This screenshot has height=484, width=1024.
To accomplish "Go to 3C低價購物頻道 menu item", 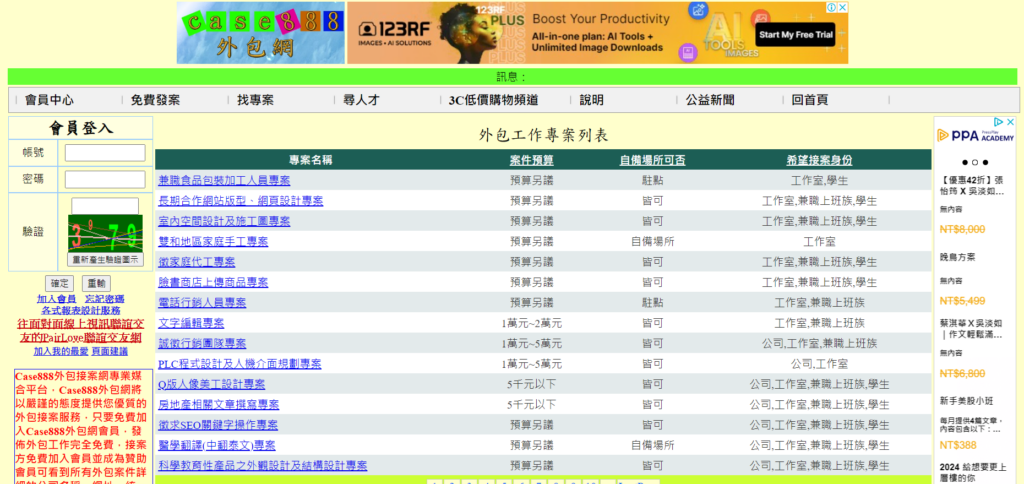I will pos(493,100).
